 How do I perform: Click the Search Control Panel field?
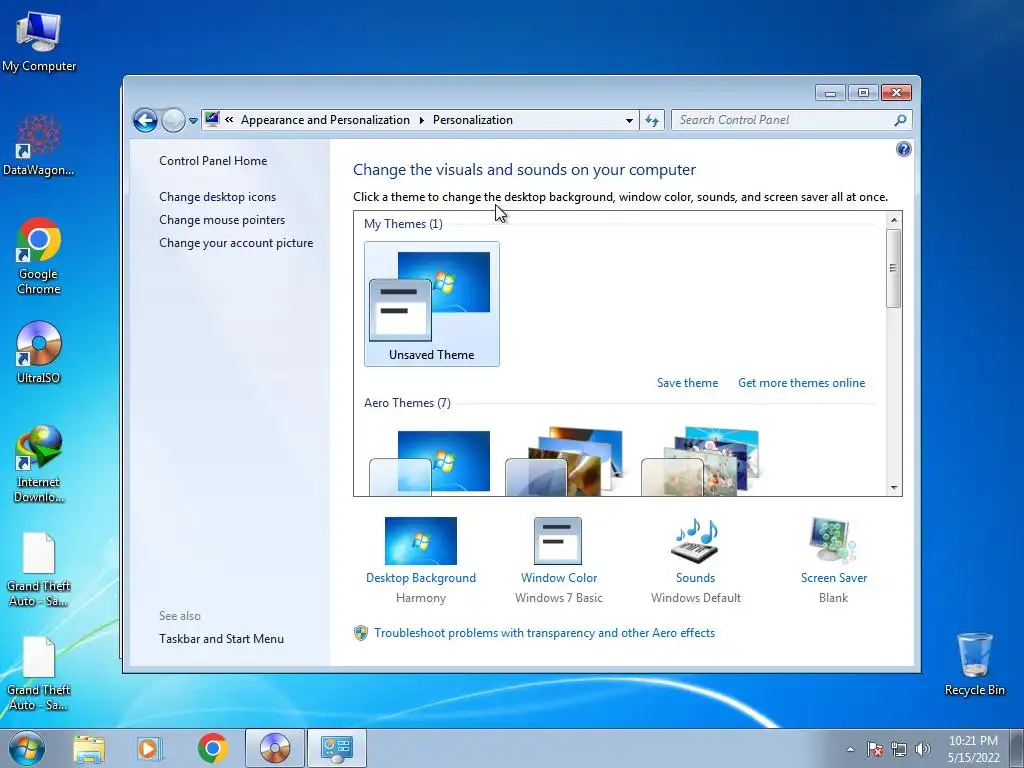[791, 120]
